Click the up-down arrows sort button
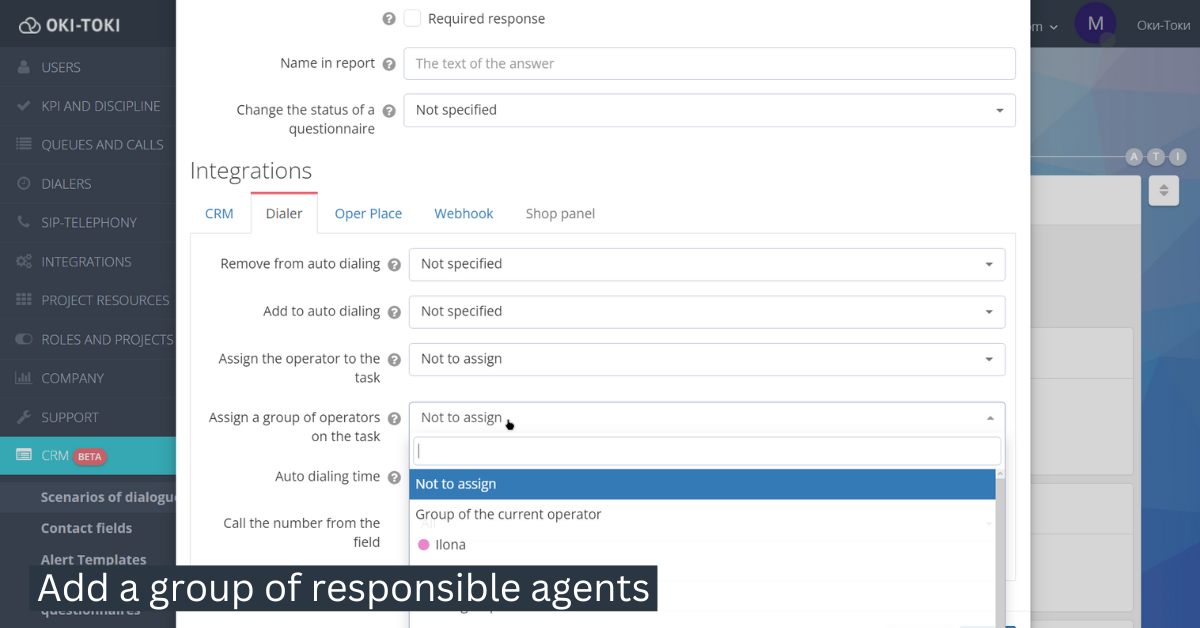 coord(1164,190)
